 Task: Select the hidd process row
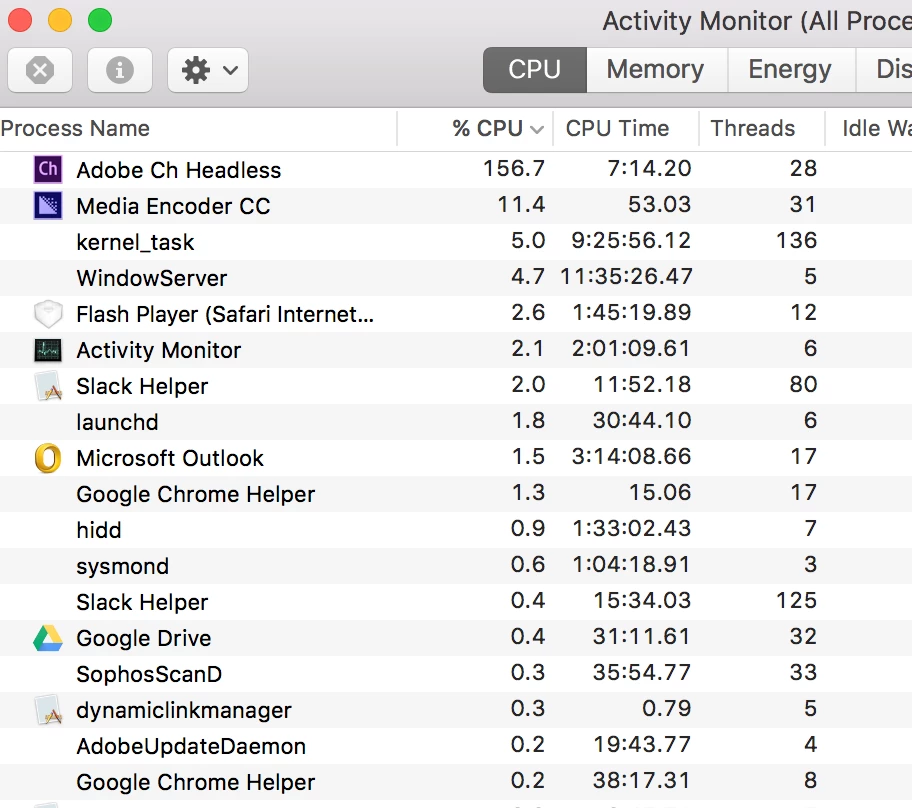tap(456, 530)
